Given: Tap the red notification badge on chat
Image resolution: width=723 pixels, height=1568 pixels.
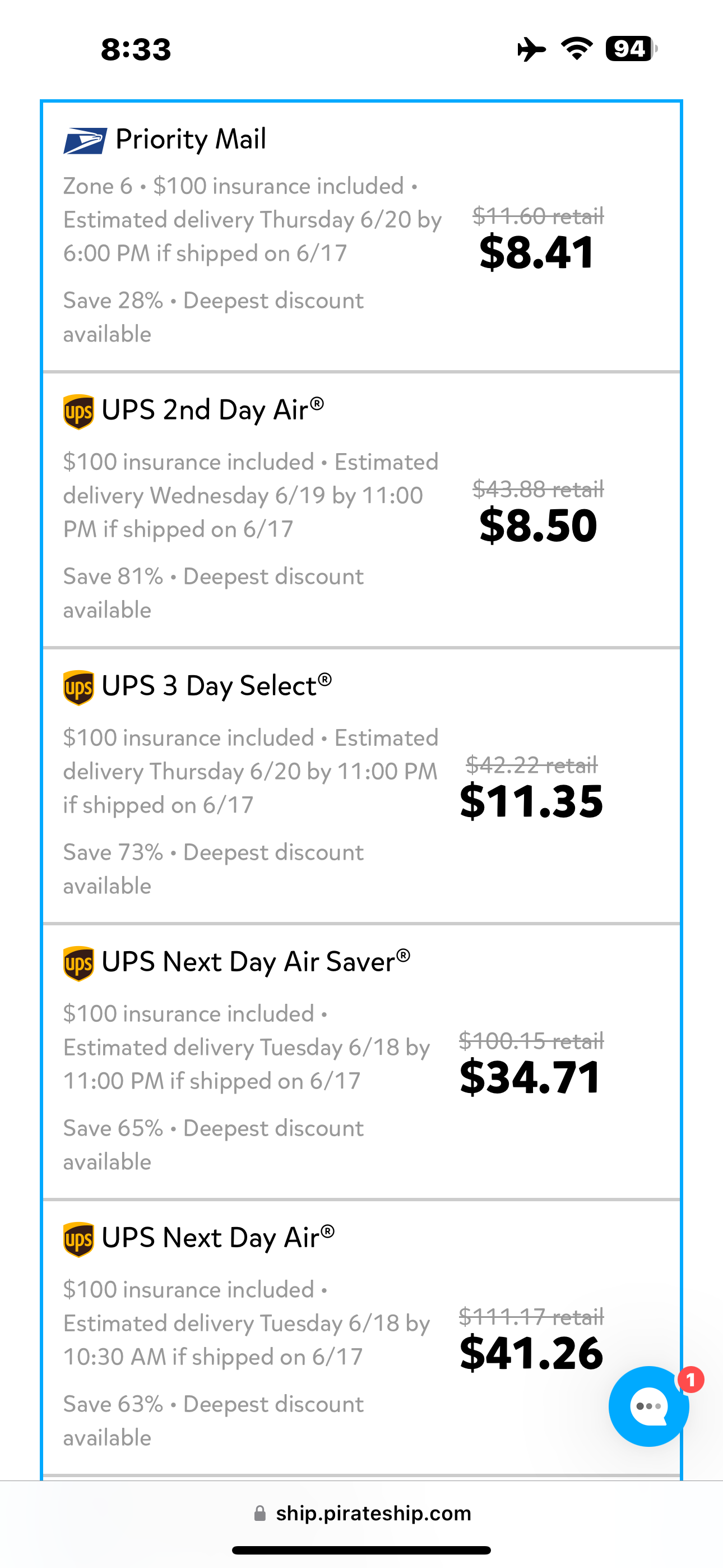Looking at the screenshot, I should click(x=690, y=1380).
